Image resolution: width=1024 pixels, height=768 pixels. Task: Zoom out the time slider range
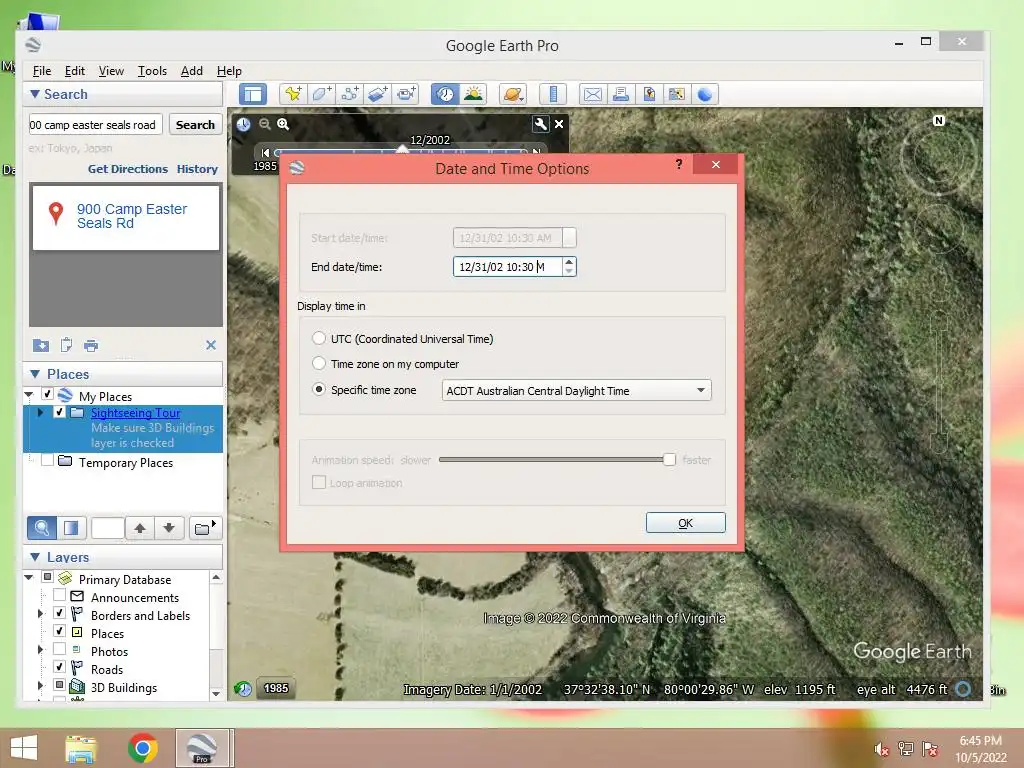coord(264,124)
